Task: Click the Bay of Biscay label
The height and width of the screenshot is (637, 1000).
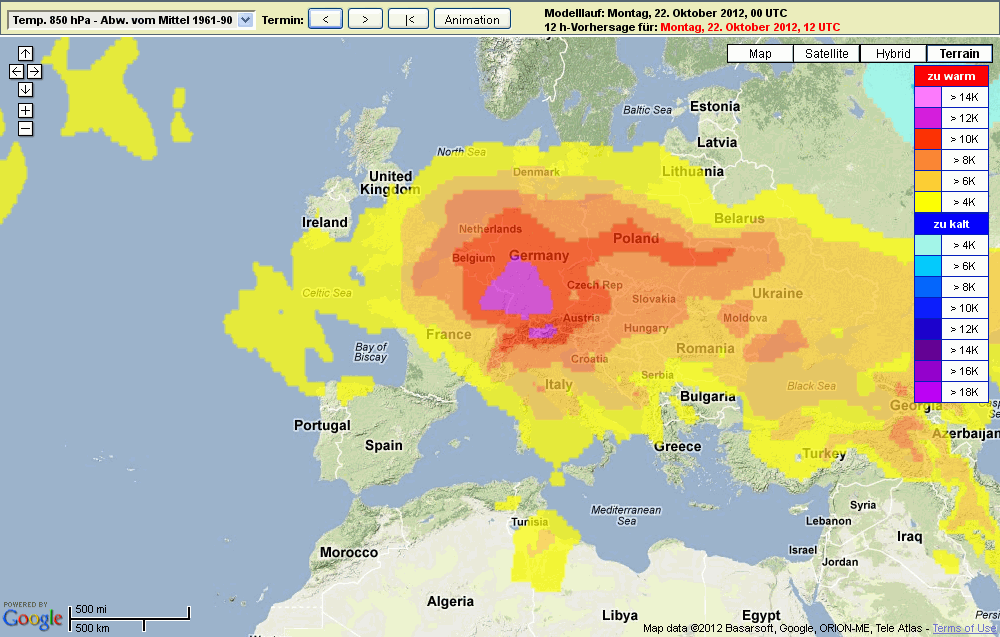Action: tap(371, 352)
